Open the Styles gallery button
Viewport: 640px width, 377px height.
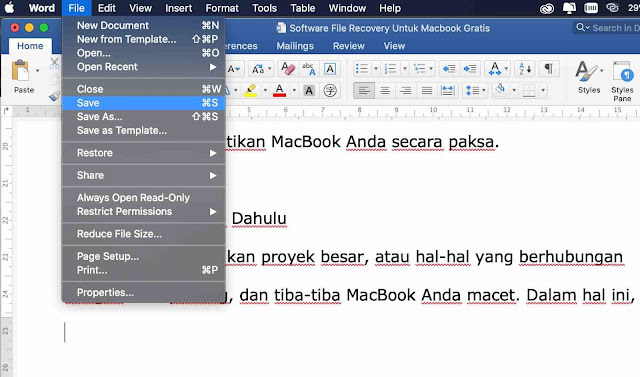coord(589,78)
